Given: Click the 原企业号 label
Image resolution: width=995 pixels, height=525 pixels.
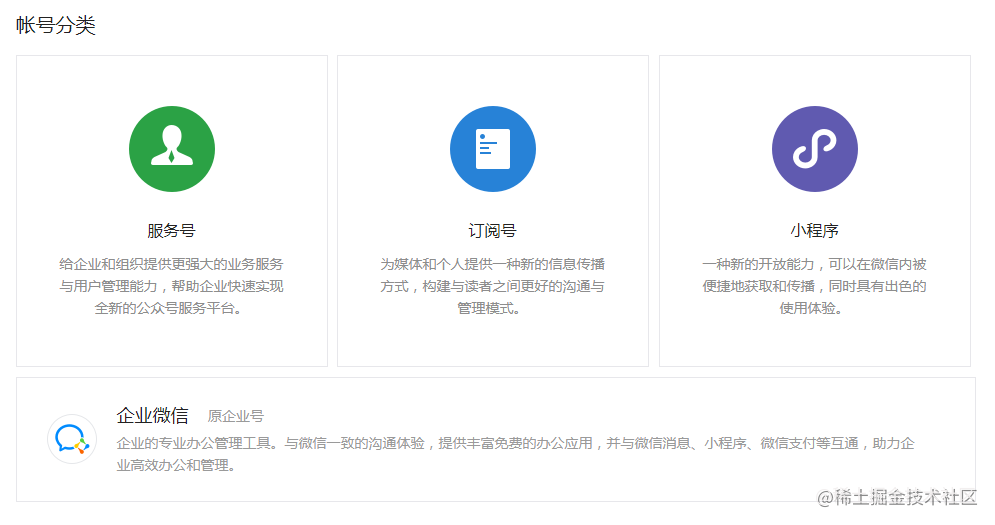Looking at the screenshot, I should [235, 416].
